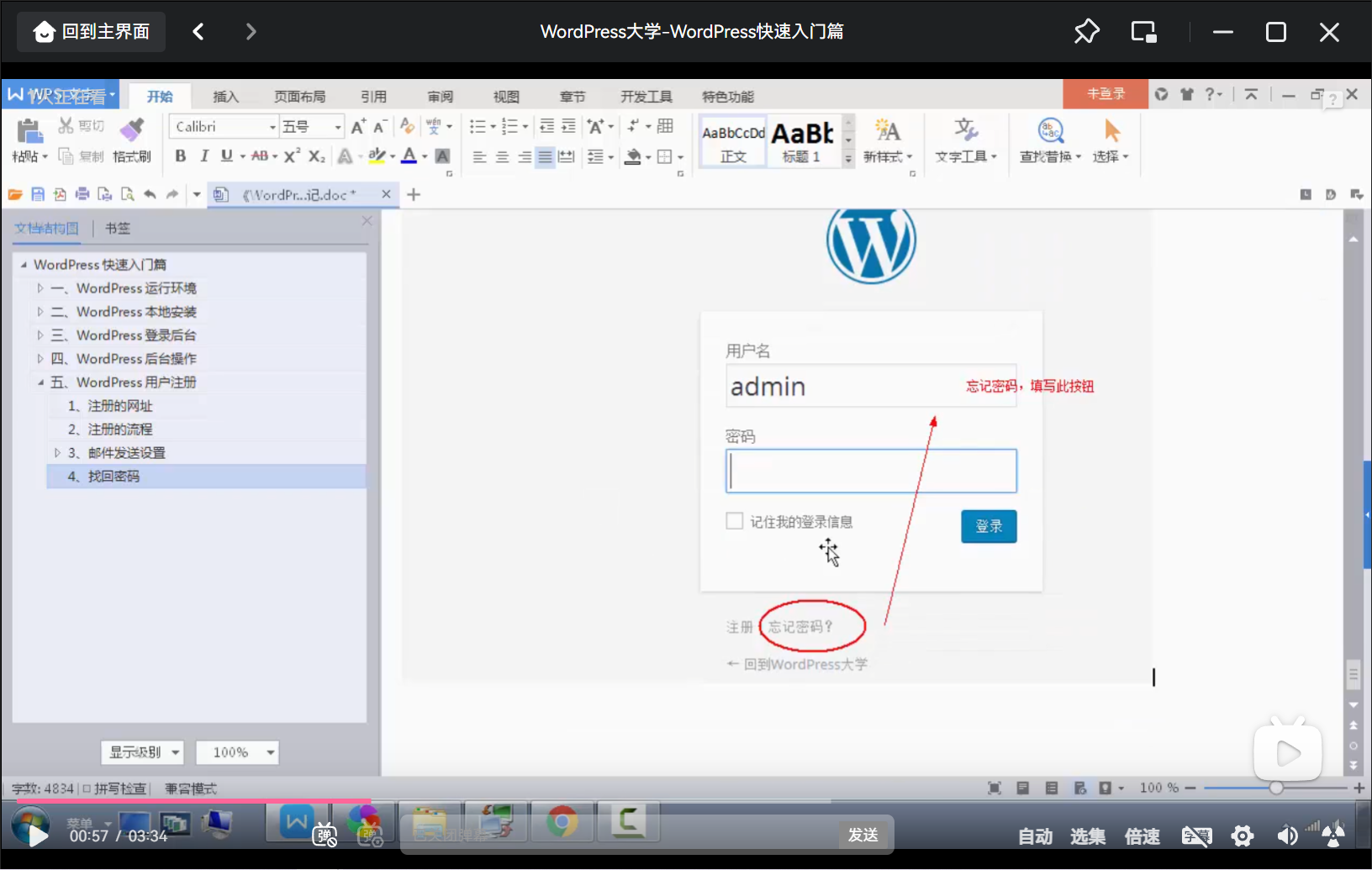Click the blue 登录 login button

(x=989, y=526)
